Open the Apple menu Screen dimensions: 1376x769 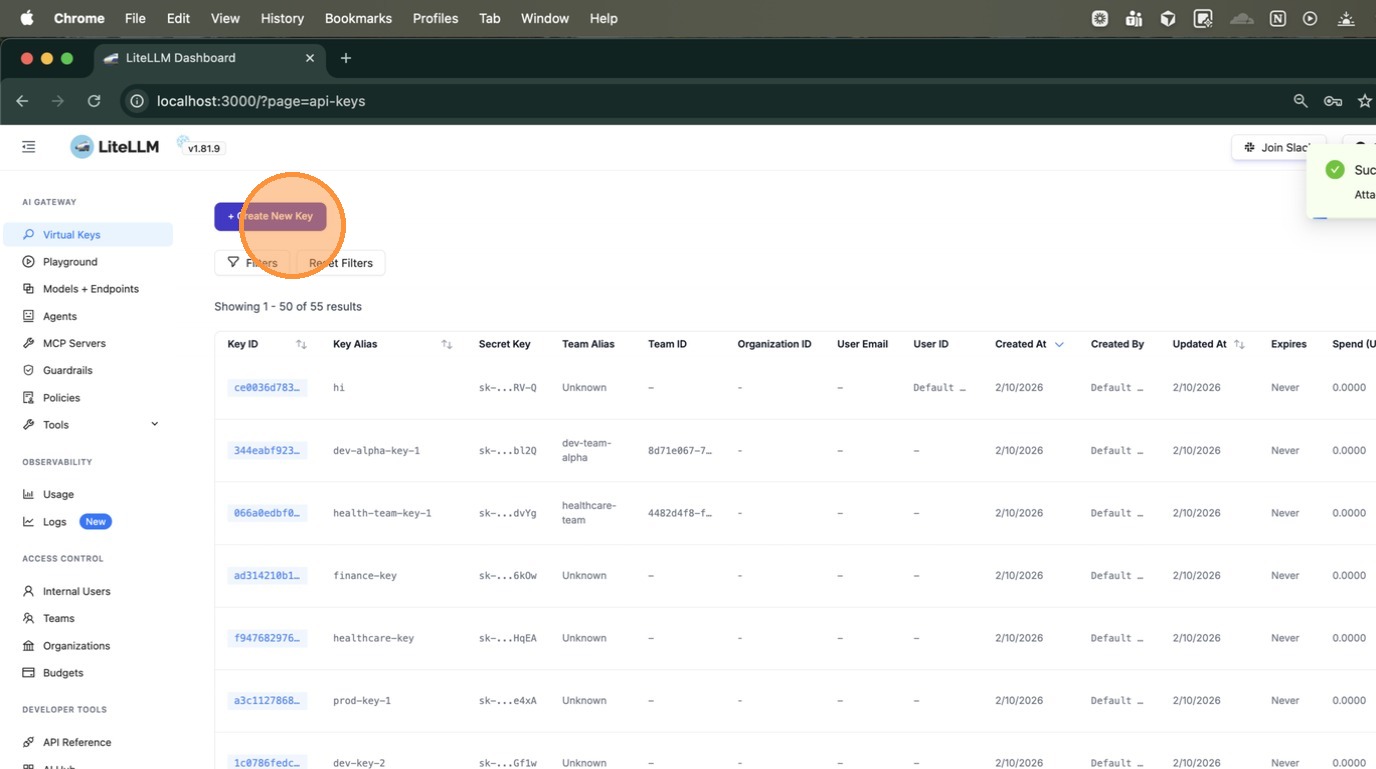click(27, 18)
